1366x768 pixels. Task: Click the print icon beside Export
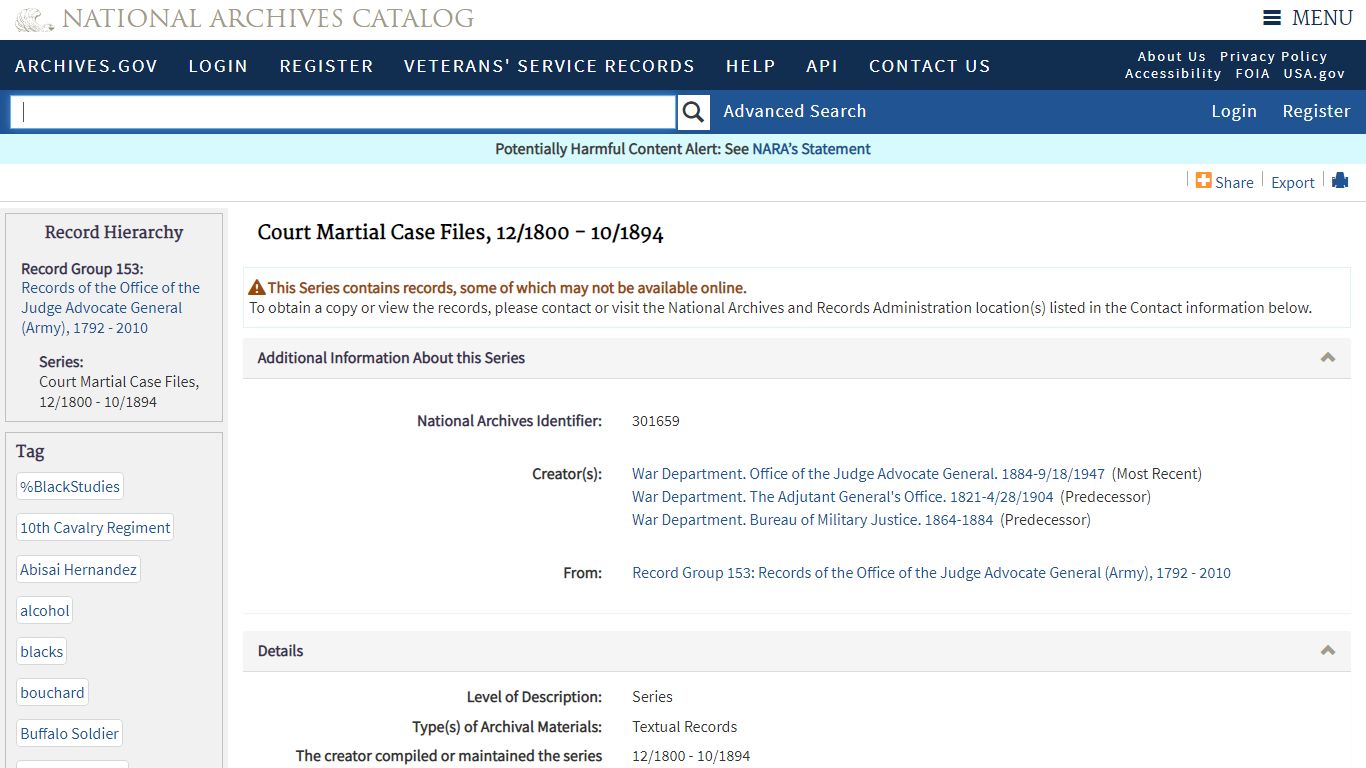(x=1340, y=180)
